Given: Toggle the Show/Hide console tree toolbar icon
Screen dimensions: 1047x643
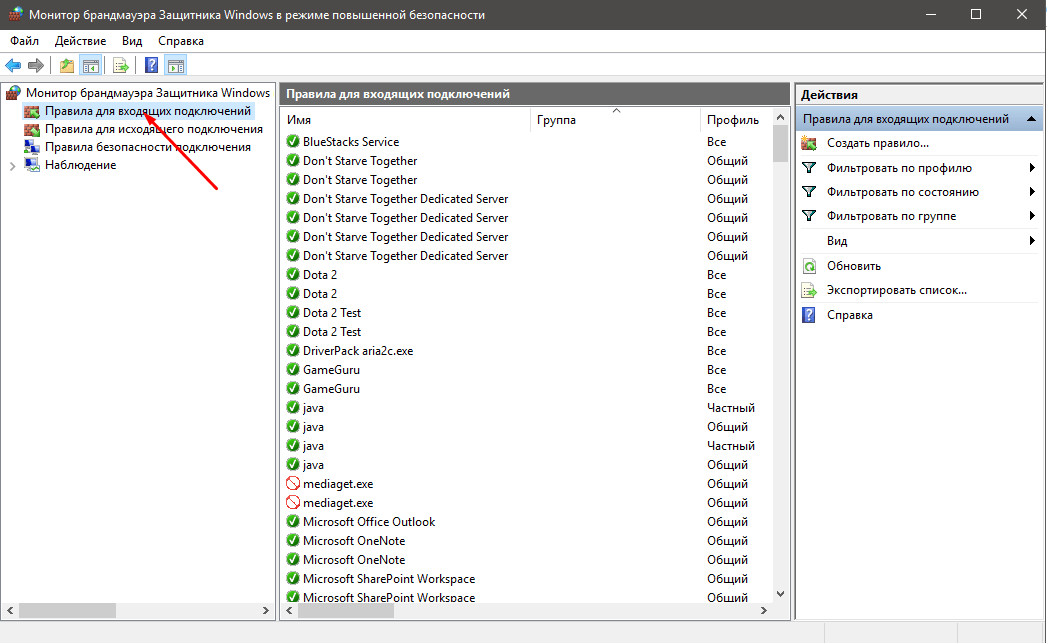Looking at the screenshot, I should click(91, 65).
